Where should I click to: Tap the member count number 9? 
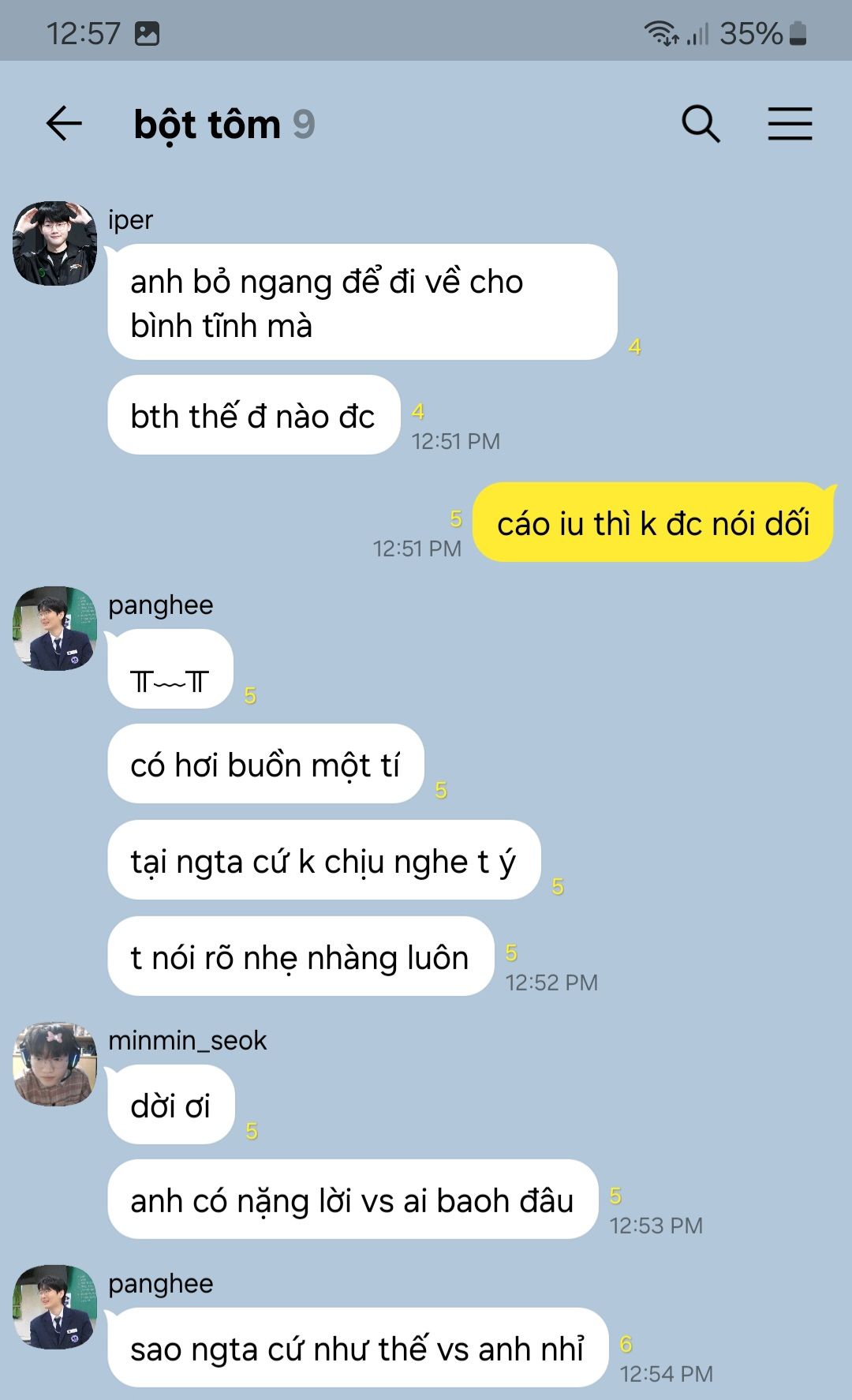[304, 125]
